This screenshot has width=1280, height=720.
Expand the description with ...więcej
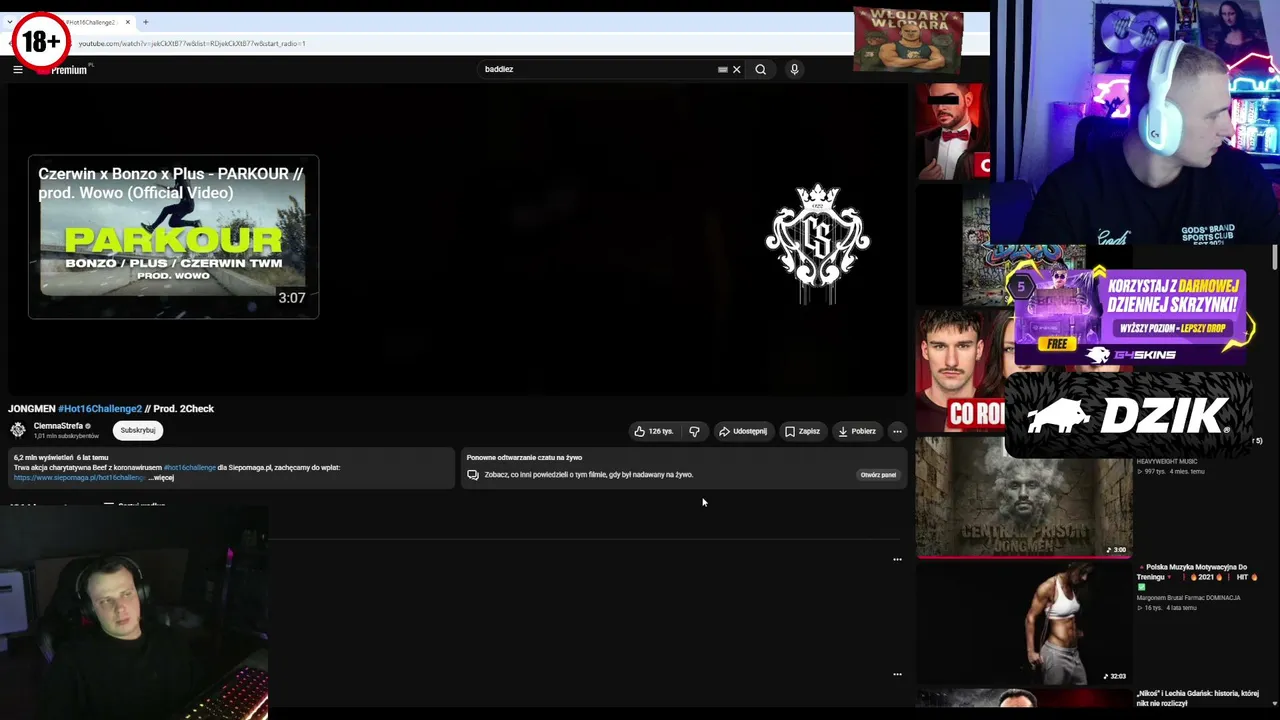click(161, 478)
